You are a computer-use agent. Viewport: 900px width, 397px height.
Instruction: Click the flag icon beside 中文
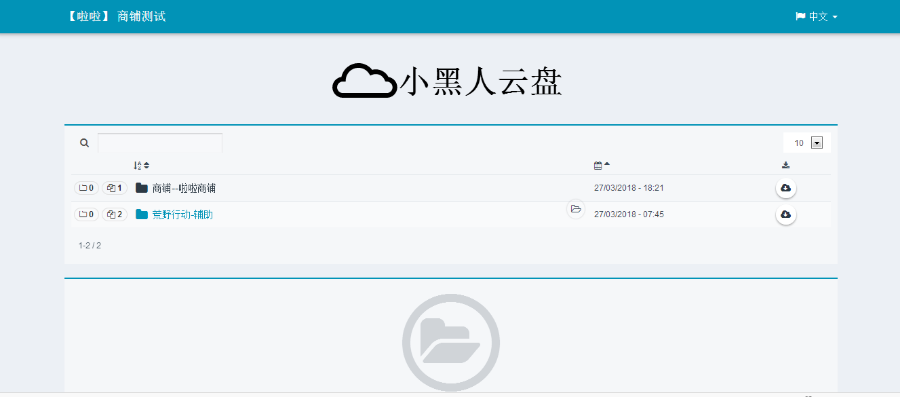point(800,17)
